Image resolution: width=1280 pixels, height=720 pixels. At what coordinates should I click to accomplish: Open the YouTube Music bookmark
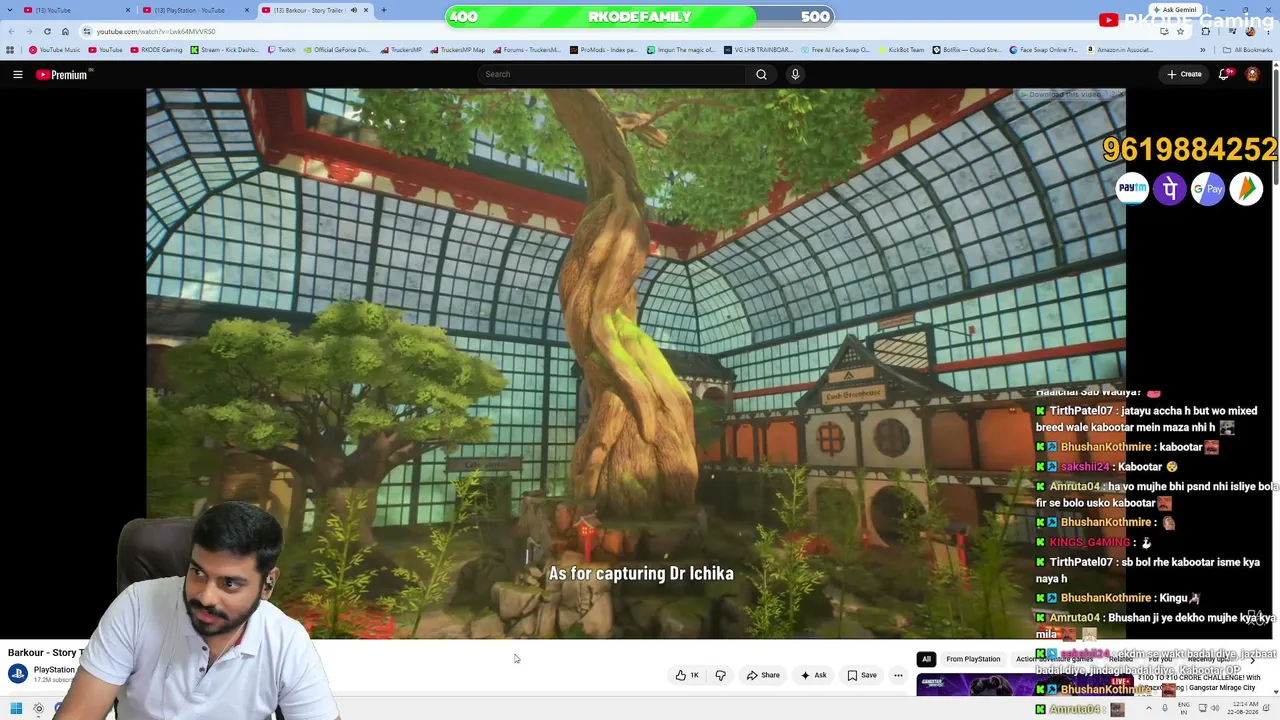[55, 50]
